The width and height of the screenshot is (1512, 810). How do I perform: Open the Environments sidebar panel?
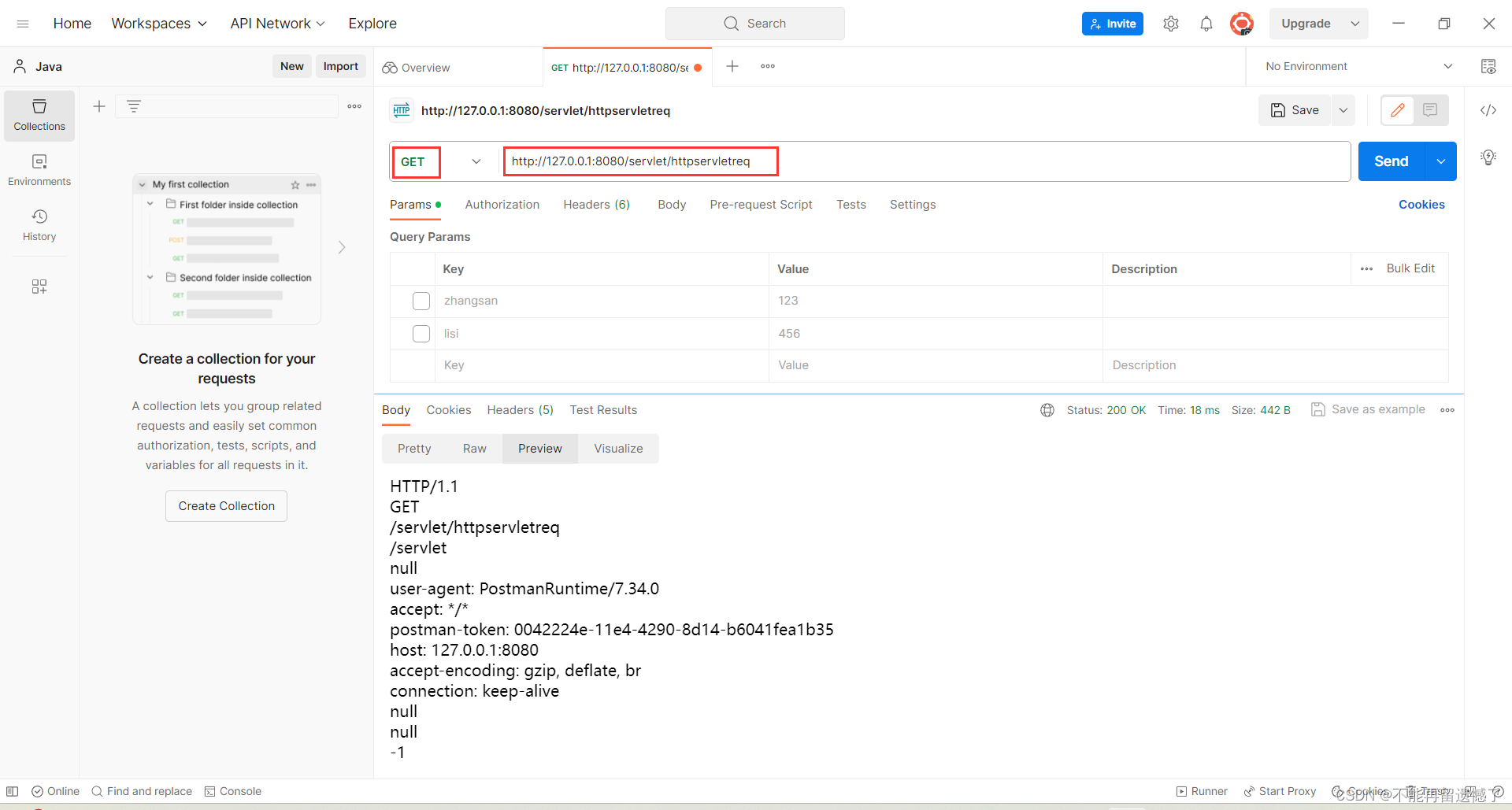pyautogui.click(x=39, y=168)
